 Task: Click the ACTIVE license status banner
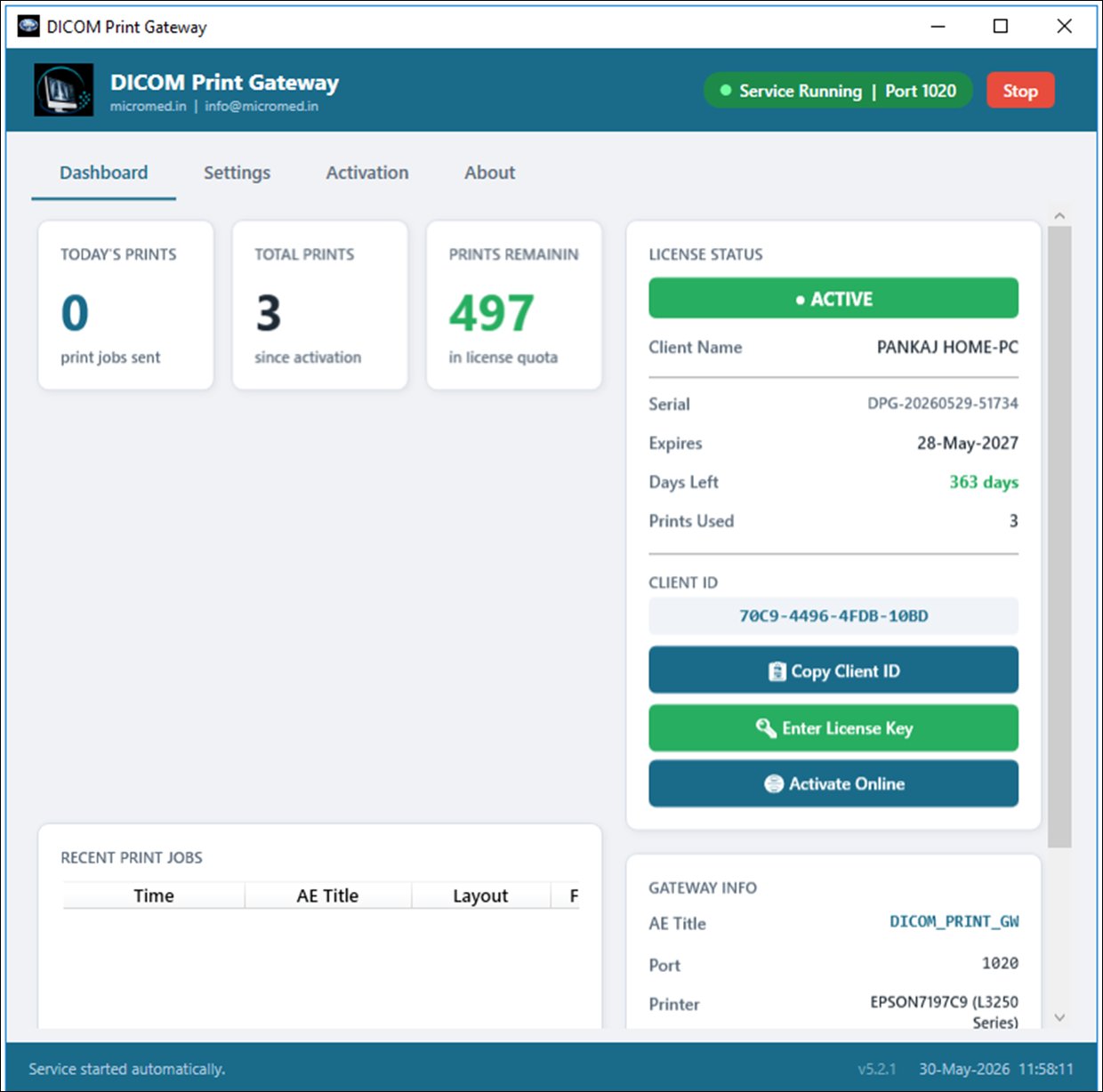point(833,299)
